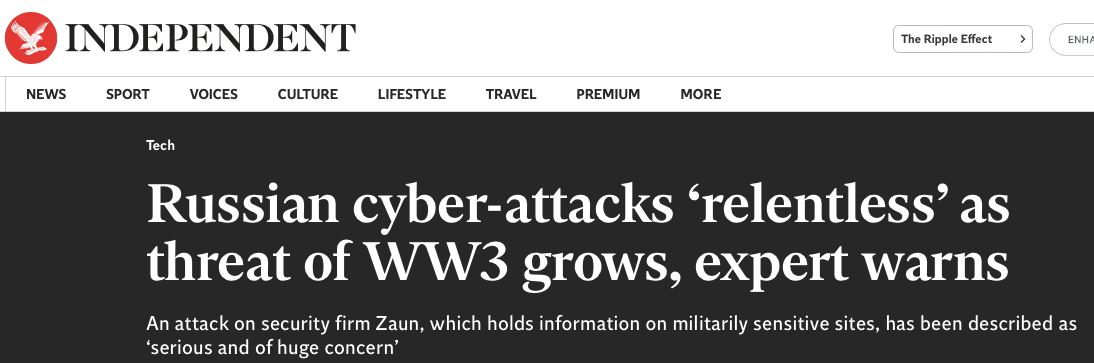Click the Independent red eagle logo
Screen dimensions: 1094x363
(x=30, y=38)
